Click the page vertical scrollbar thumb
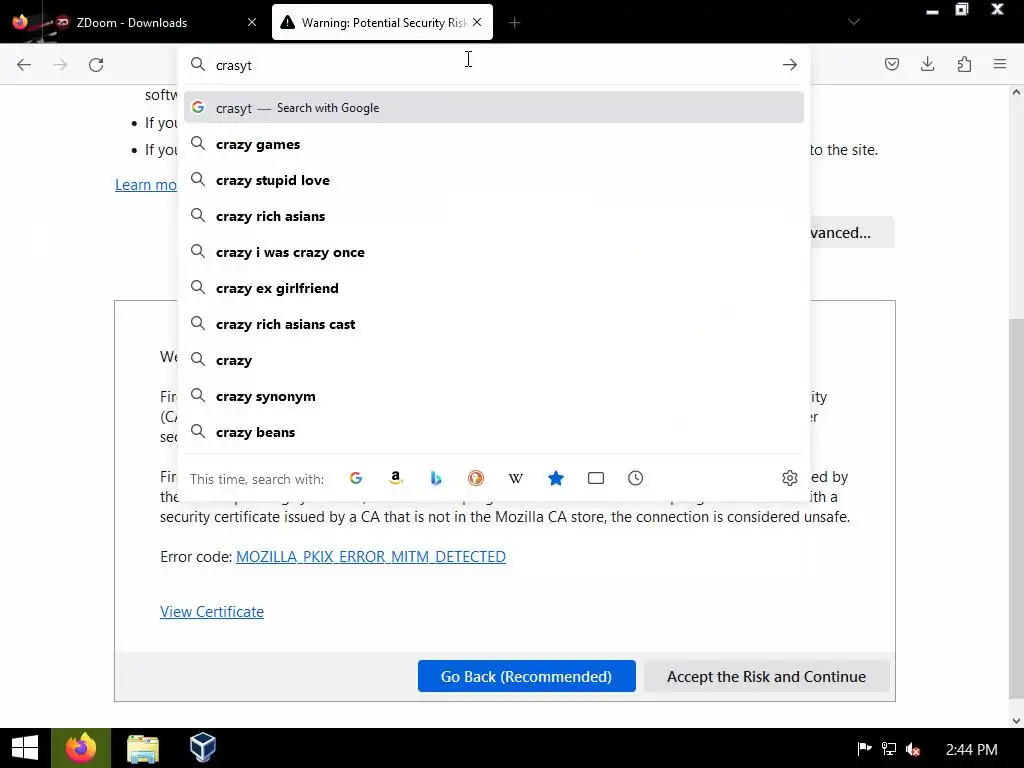The width and height of the screenshot is (1024, 768). click(1016, 509)
